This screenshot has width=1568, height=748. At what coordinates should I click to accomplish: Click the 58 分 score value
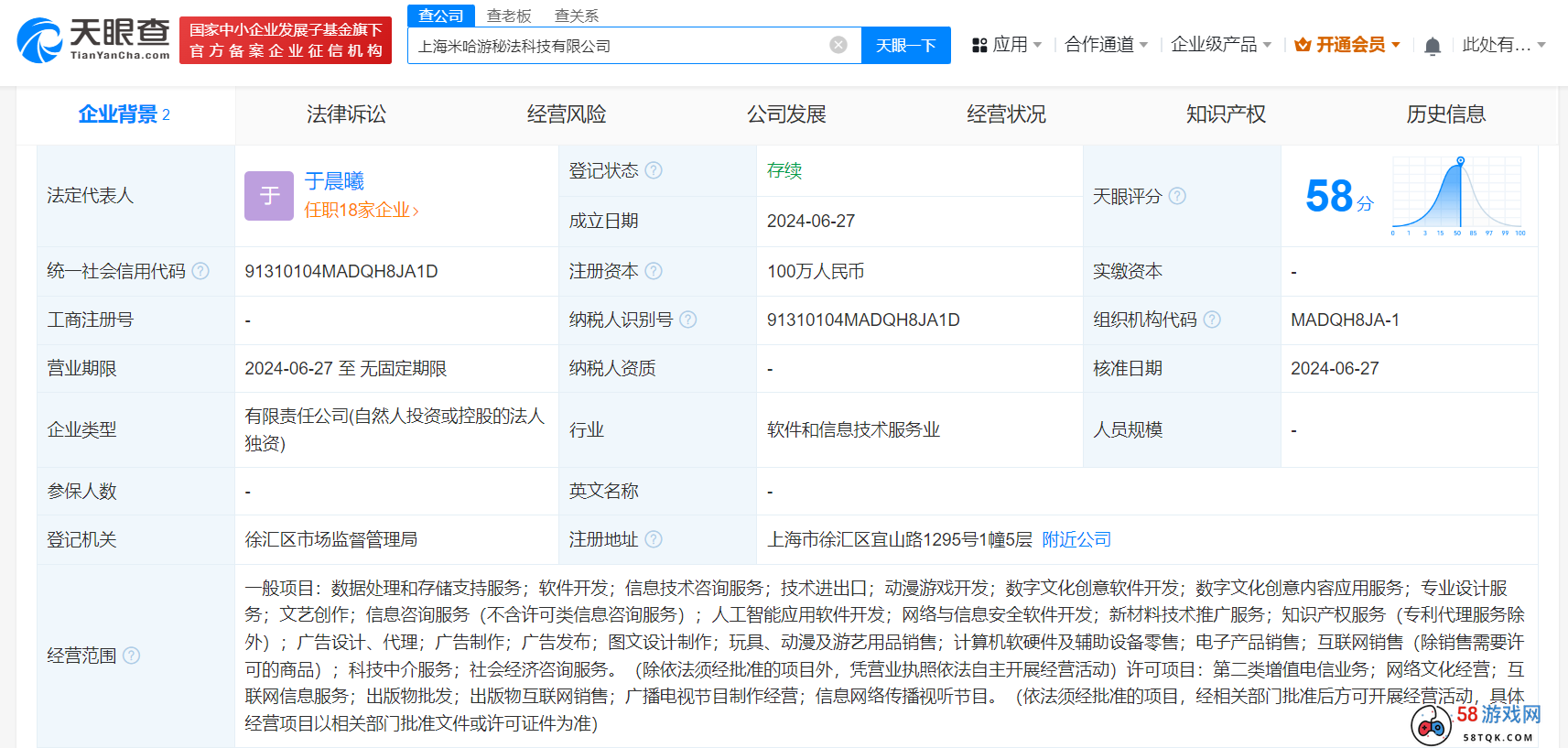pyautogui.click(x=1339, y=196)
